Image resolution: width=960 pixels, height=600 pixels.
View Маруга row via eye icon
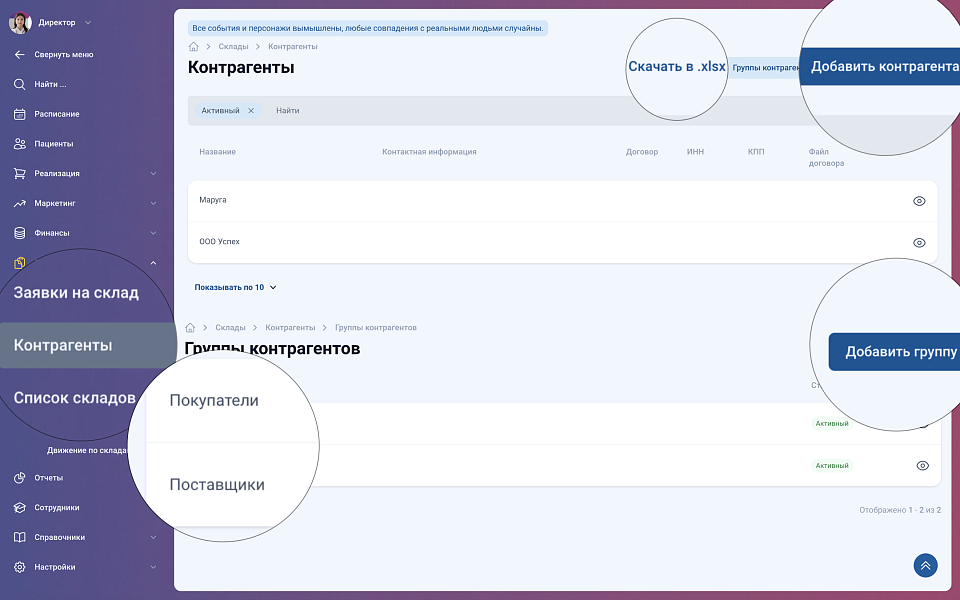[919, 201]
